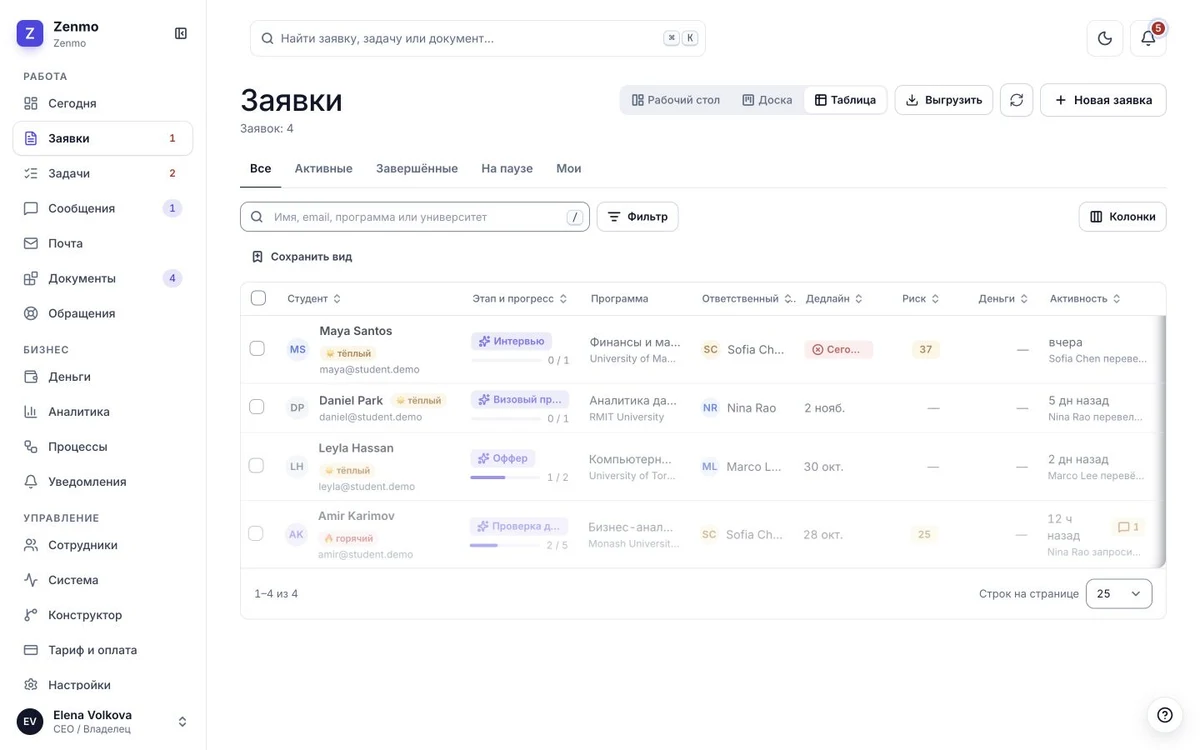Open Задачи section in sidebar

click(103, 173)
